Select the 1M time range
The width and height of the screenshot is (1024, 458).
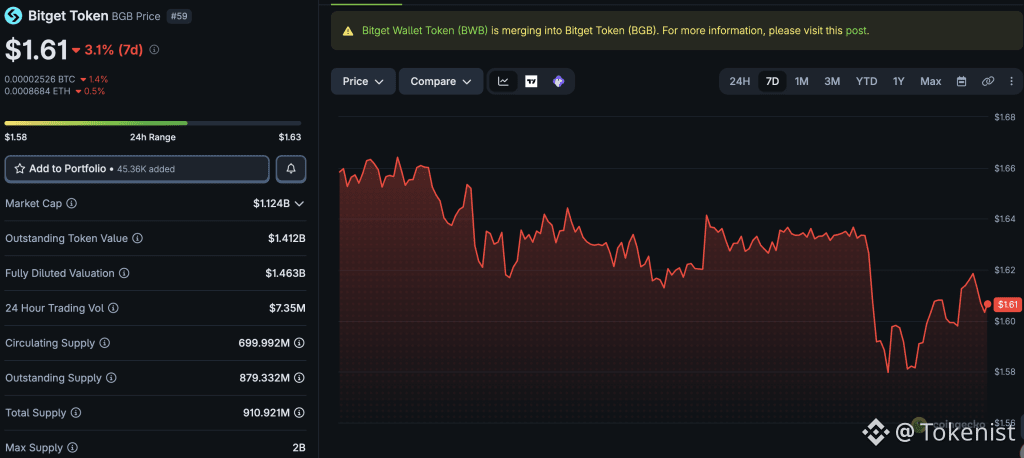tap(801, 81)
